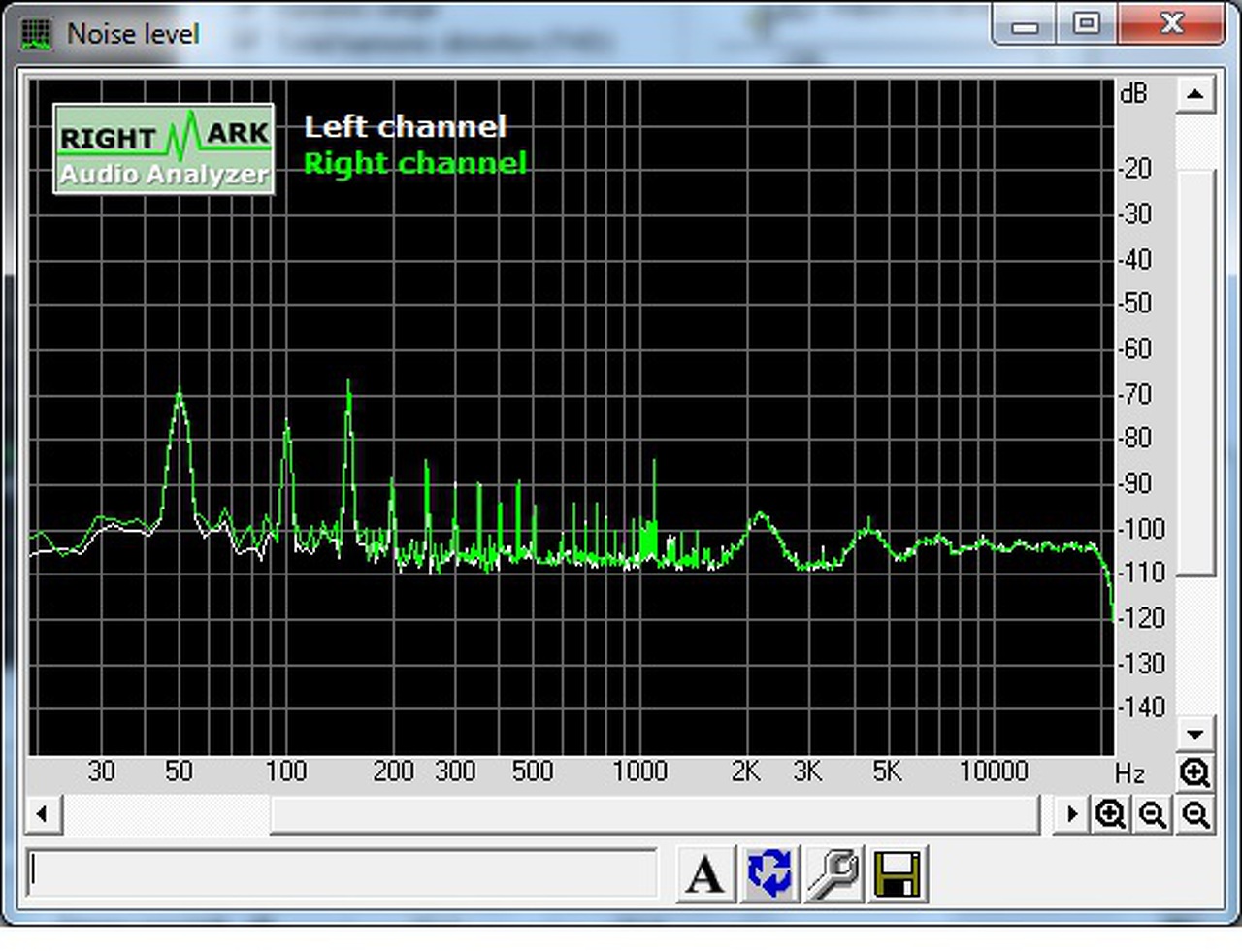Click the zoom-in magnifier beside the Hz label
Viewport: 1242px width, 952px height.
[1194, 772]
